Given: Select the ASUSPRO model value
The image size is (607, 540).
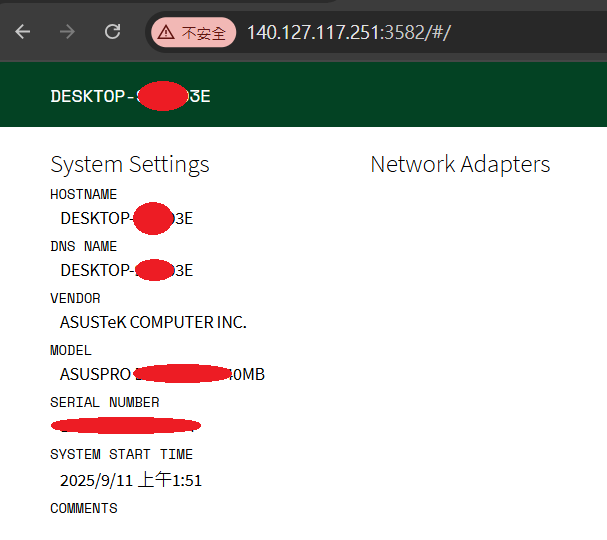Looking at the screenshot, I should tap(162, 374).
